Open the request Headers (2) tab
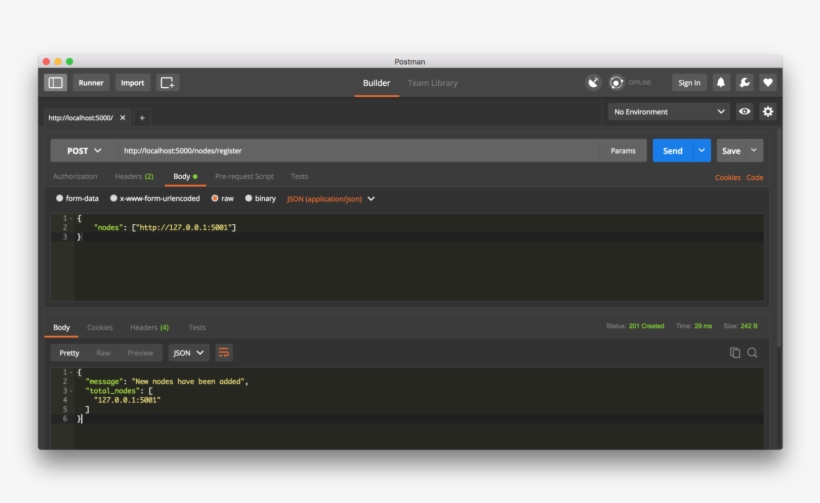The image size is (820, 503). pos(134,176)
